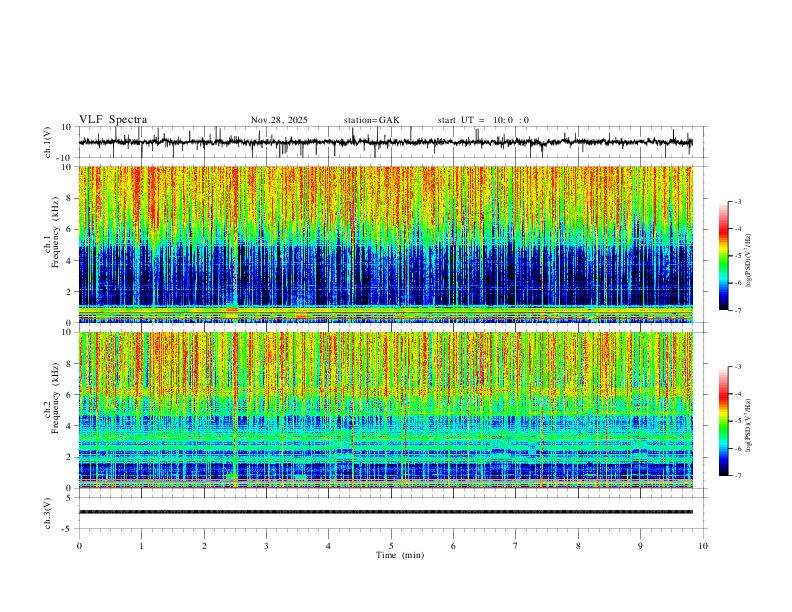Click the "ch.1(V)" axis label
Image resolution: width=792 pixels, height=612 pixels.
tap(48, 142)
